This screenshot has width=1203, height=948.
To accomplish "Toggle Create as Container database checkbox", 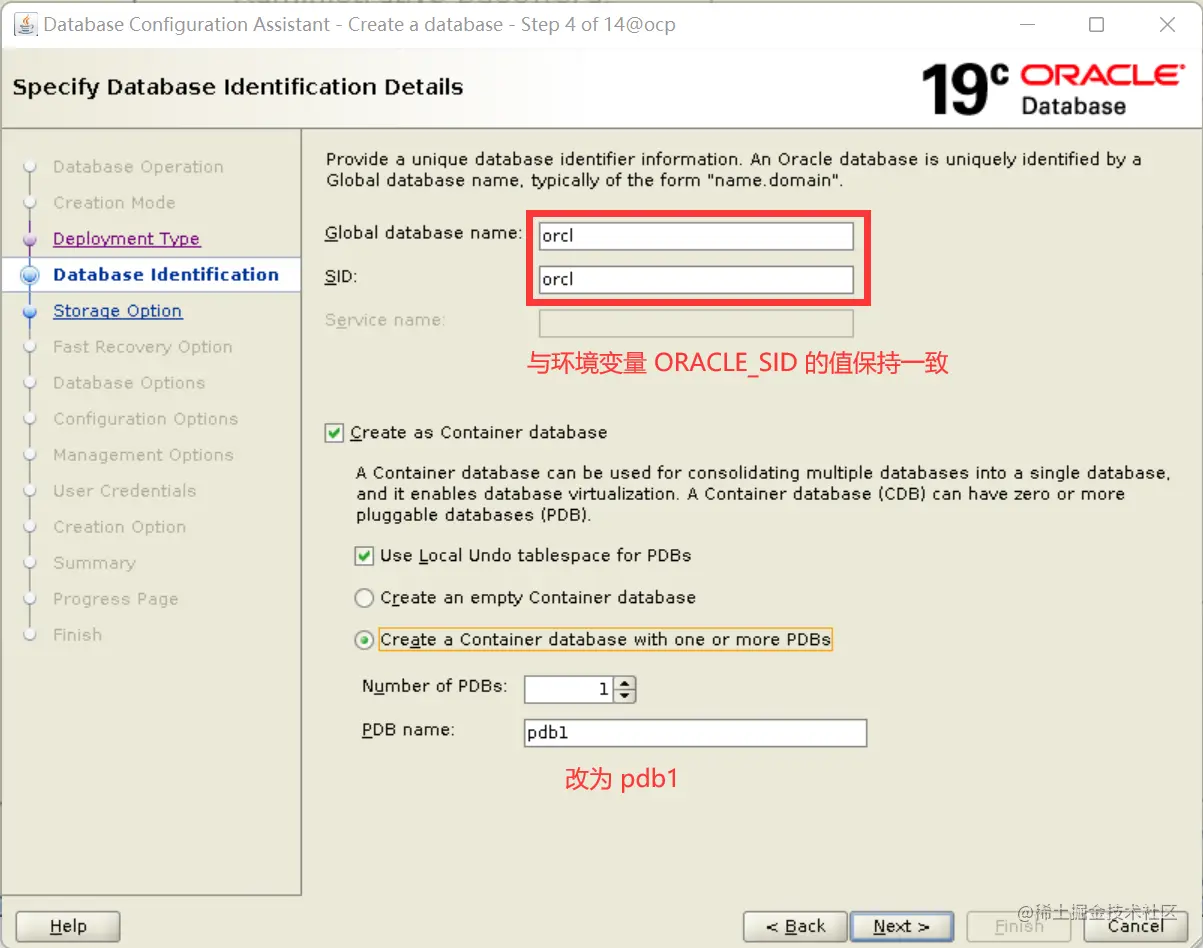I will click(x=334, y=433).
